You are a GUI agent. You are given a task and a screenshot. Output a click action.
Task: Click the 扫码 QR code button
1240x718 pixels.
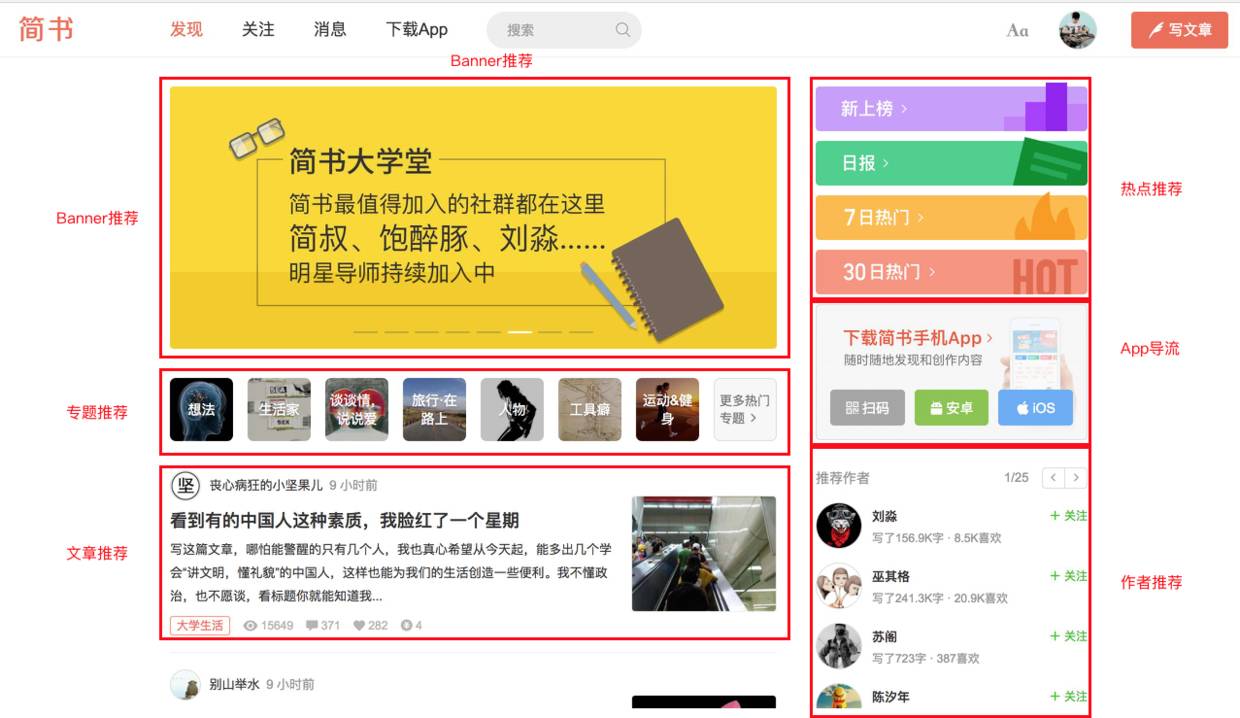point(867,408)
